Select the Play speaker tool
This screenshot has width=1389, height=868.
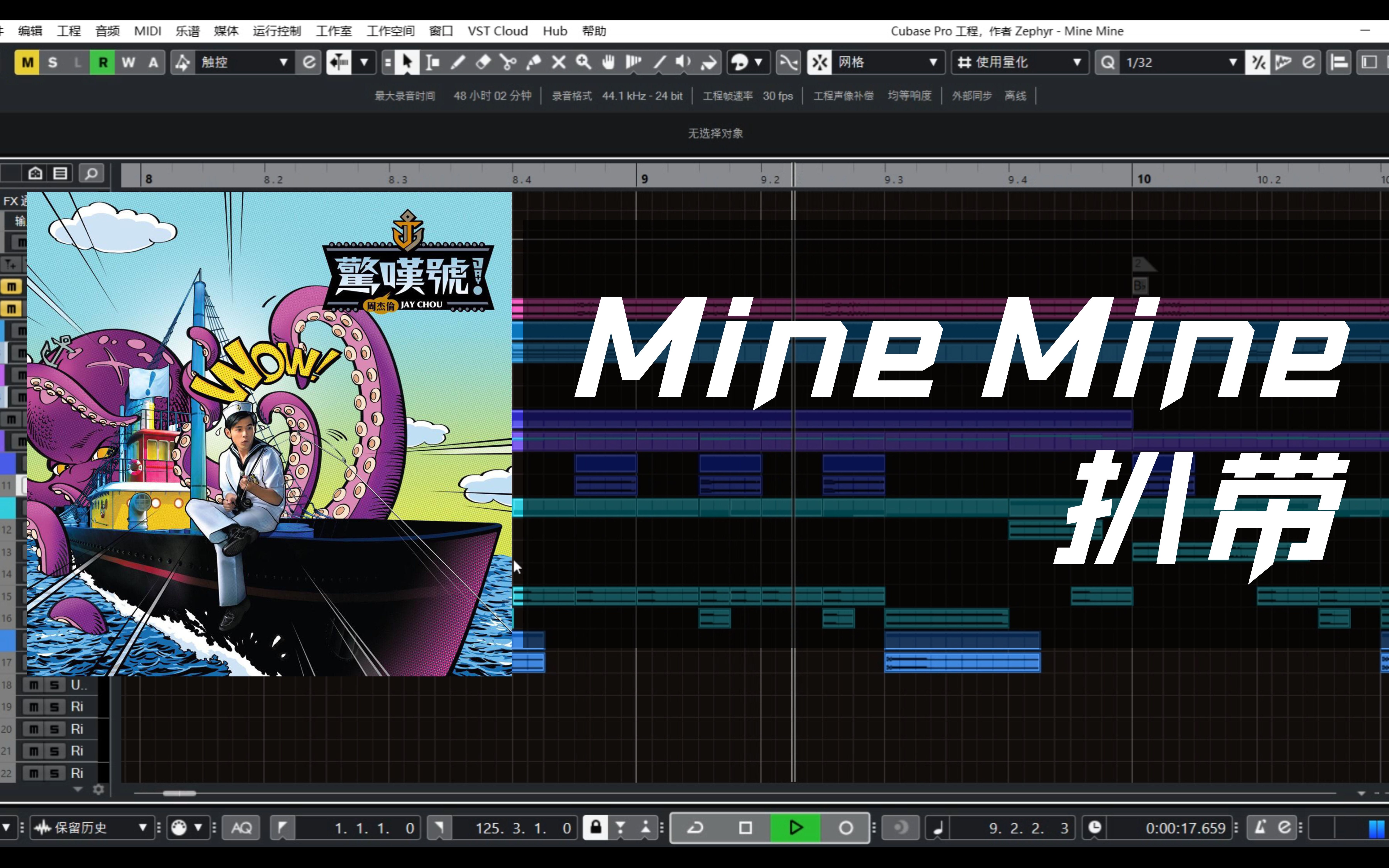tap(684, 62)
